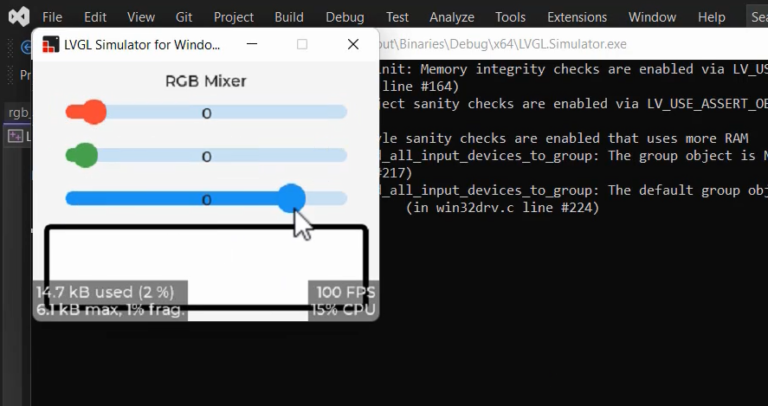768x406 pixels.
Task: Click the Visual Studio logo icon
Action: (19, 17)
